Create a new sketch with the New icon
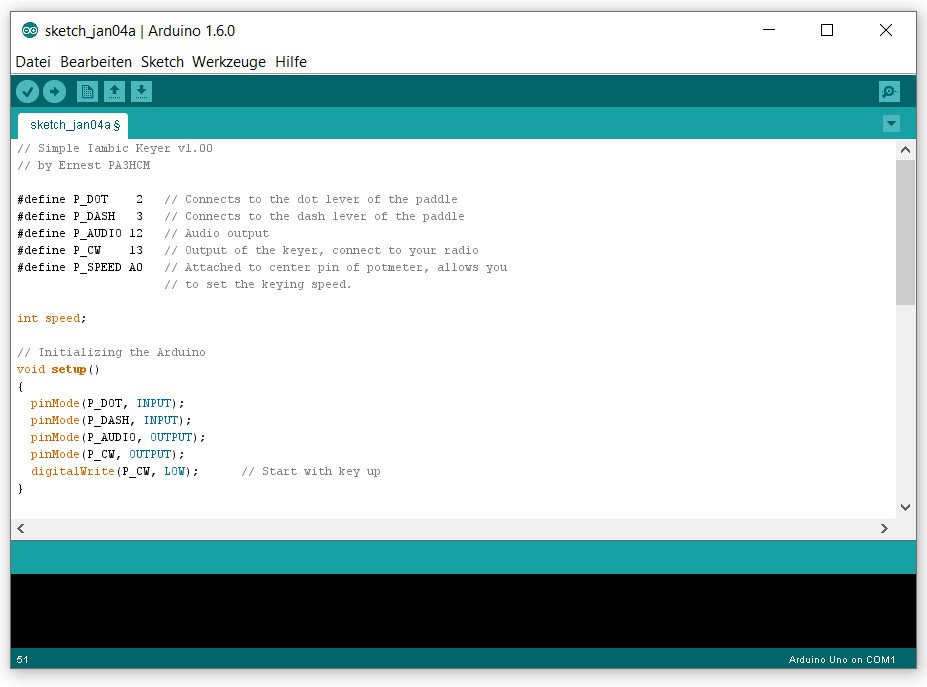Screen dimensions: 927x687 click(87, 92)
